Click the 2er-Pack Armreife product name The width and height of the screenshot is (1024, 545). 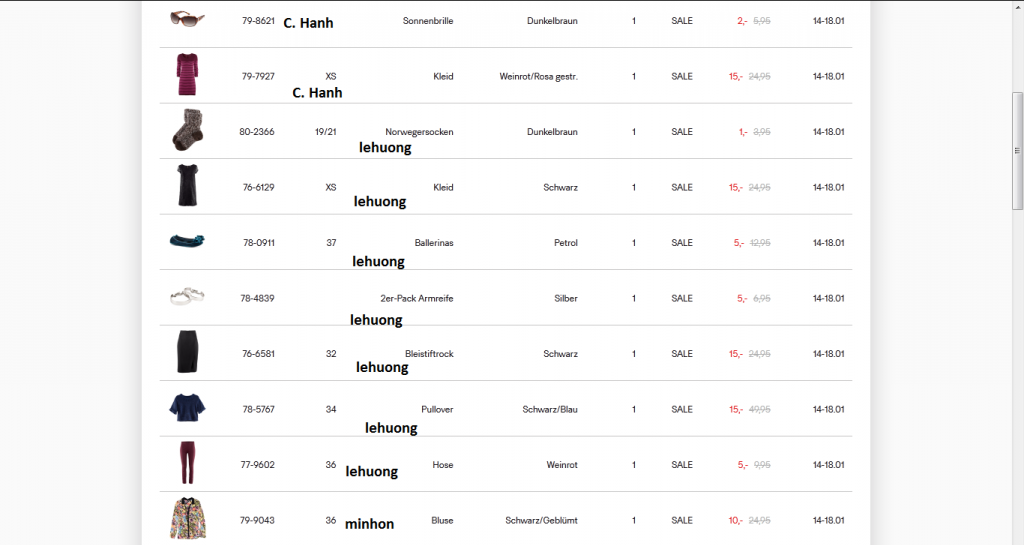pos(417,298)
